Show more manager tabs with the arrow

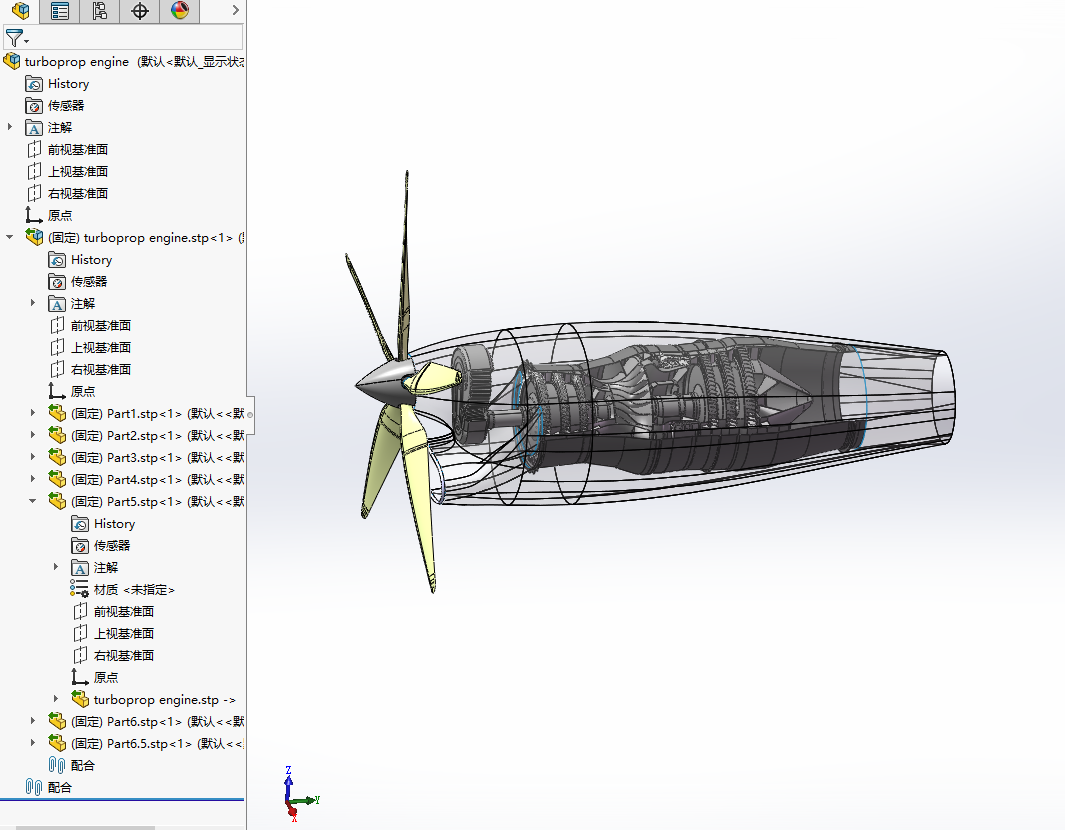[x=235, y=10]
